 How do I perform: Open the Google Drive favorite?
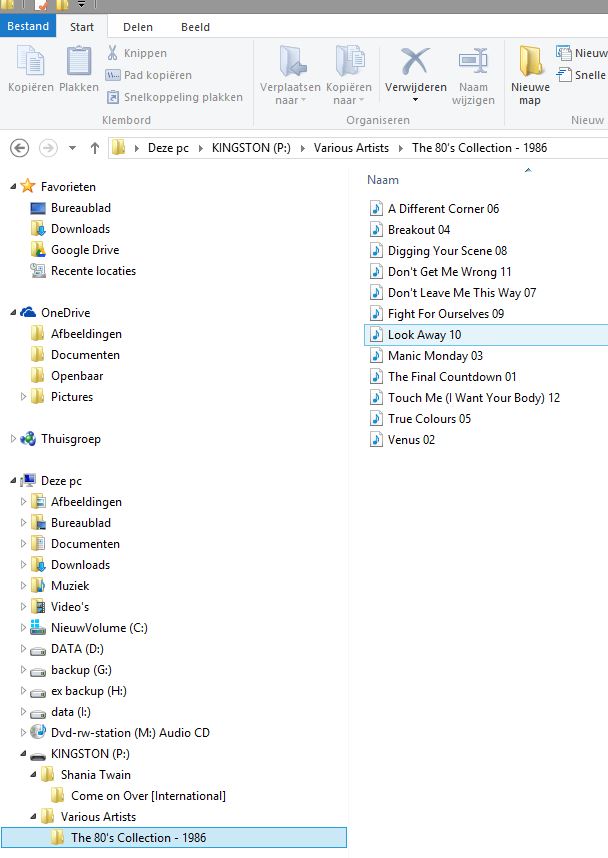pos(85,250)
